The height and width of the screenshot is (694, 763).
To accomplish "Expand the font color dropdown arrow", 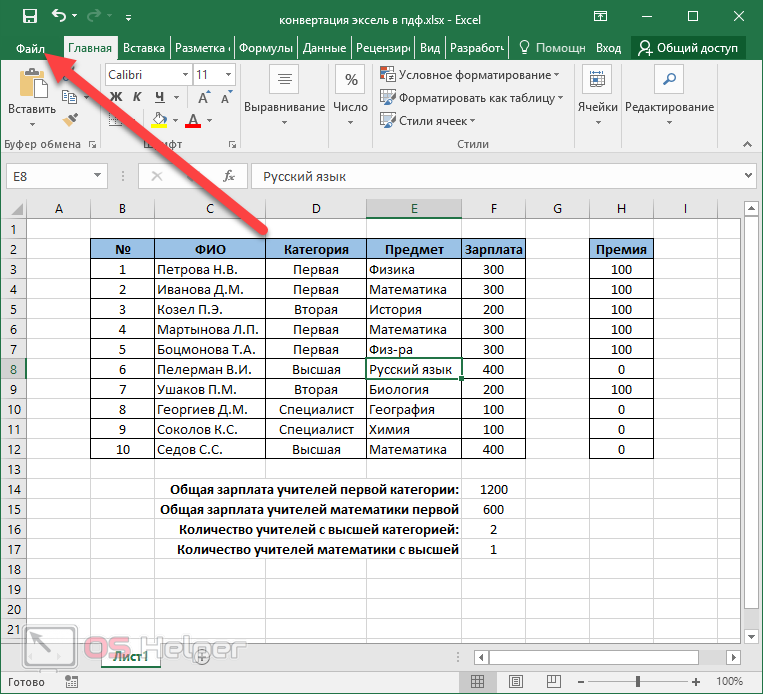I will tap(209, 120).
